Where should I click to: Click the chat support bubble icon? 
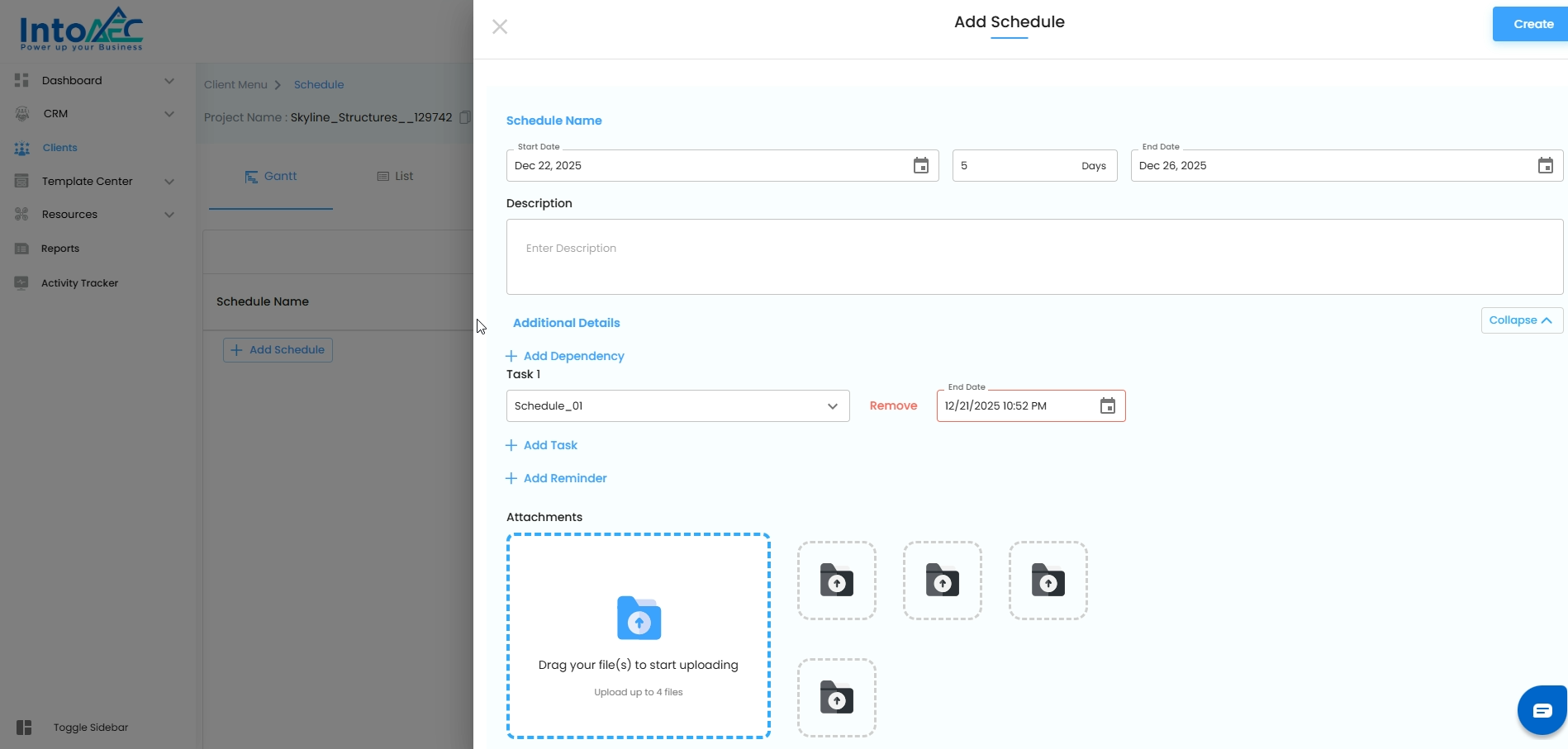point(1542,710)
